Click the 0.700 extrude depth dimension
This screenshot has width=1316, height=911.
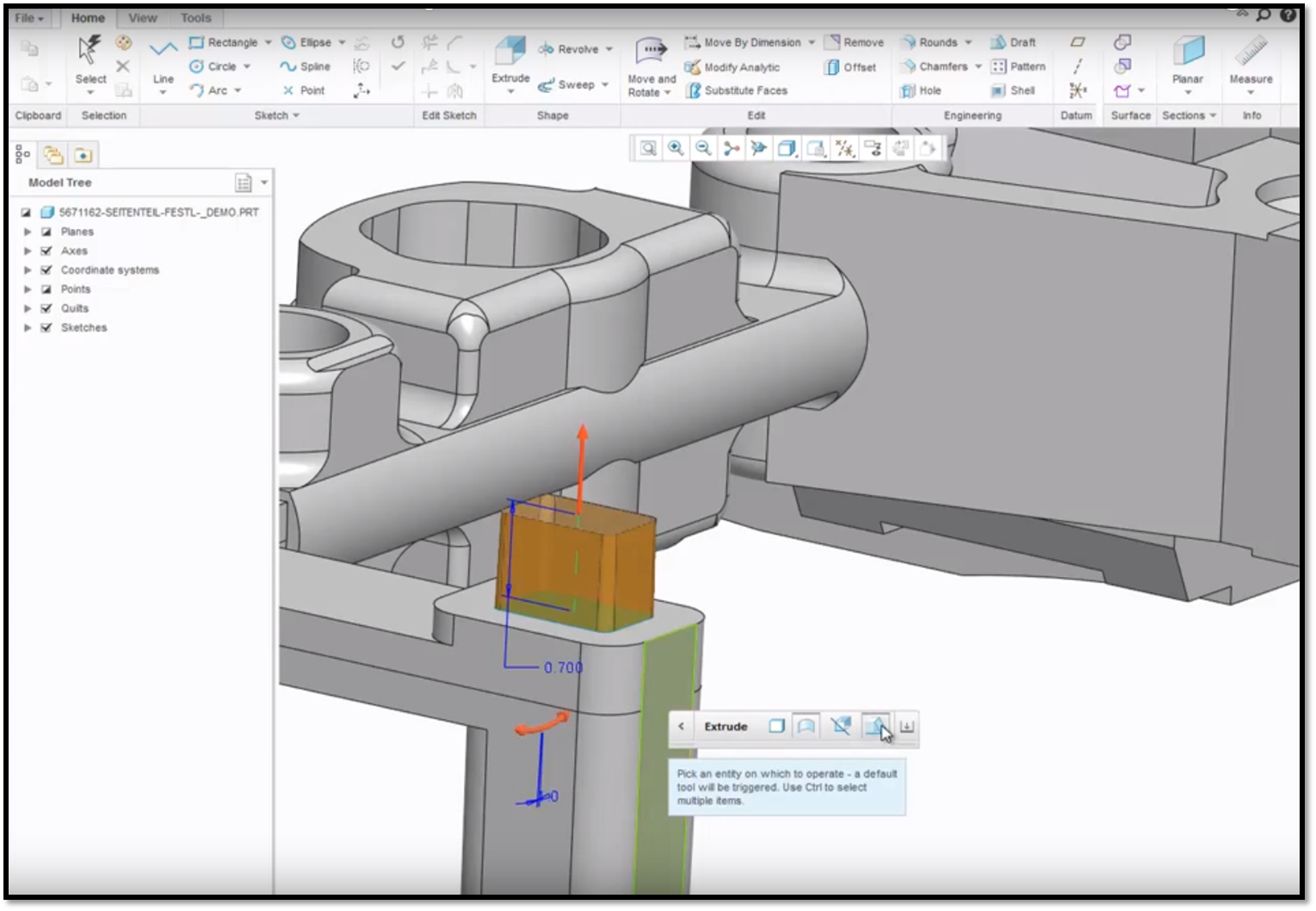point(563,667)
